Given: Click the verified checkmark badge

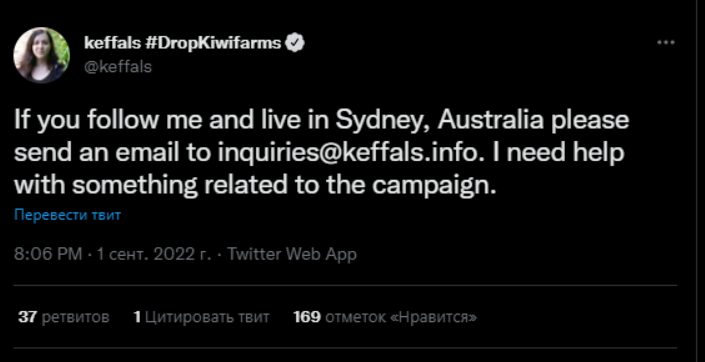Looking at the screenshot, I should tap(295, 43).
